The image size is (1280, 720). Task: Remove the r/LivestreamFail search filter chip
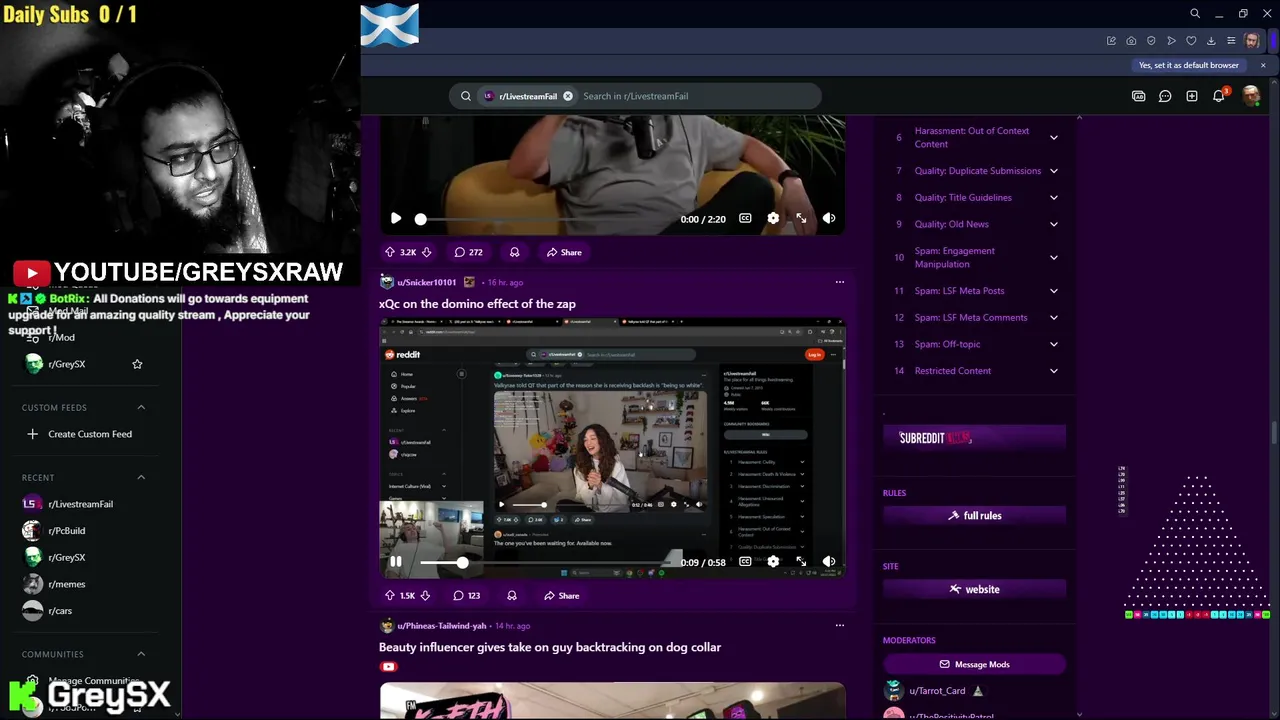pyautogui.click(x=568, y=96)
